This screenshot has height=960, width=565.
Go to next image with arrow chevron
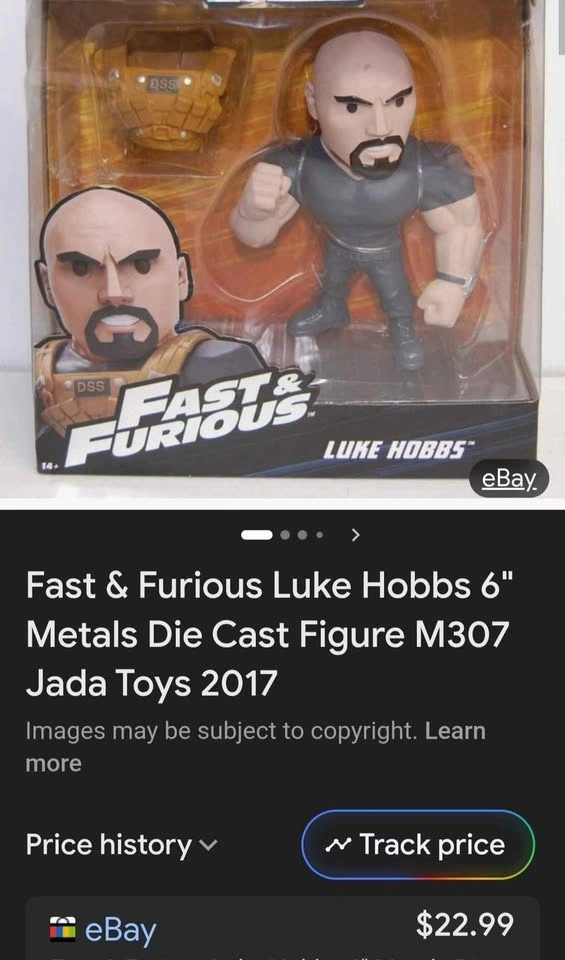click(356, 535)
